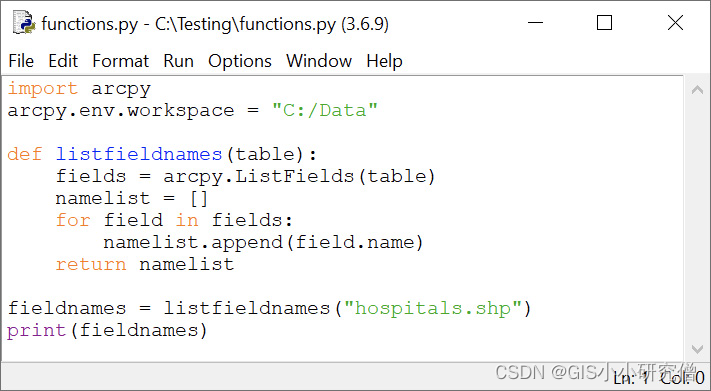Open the Options menu
Viewport: 711px width, 391px height.
pos(240,61)
